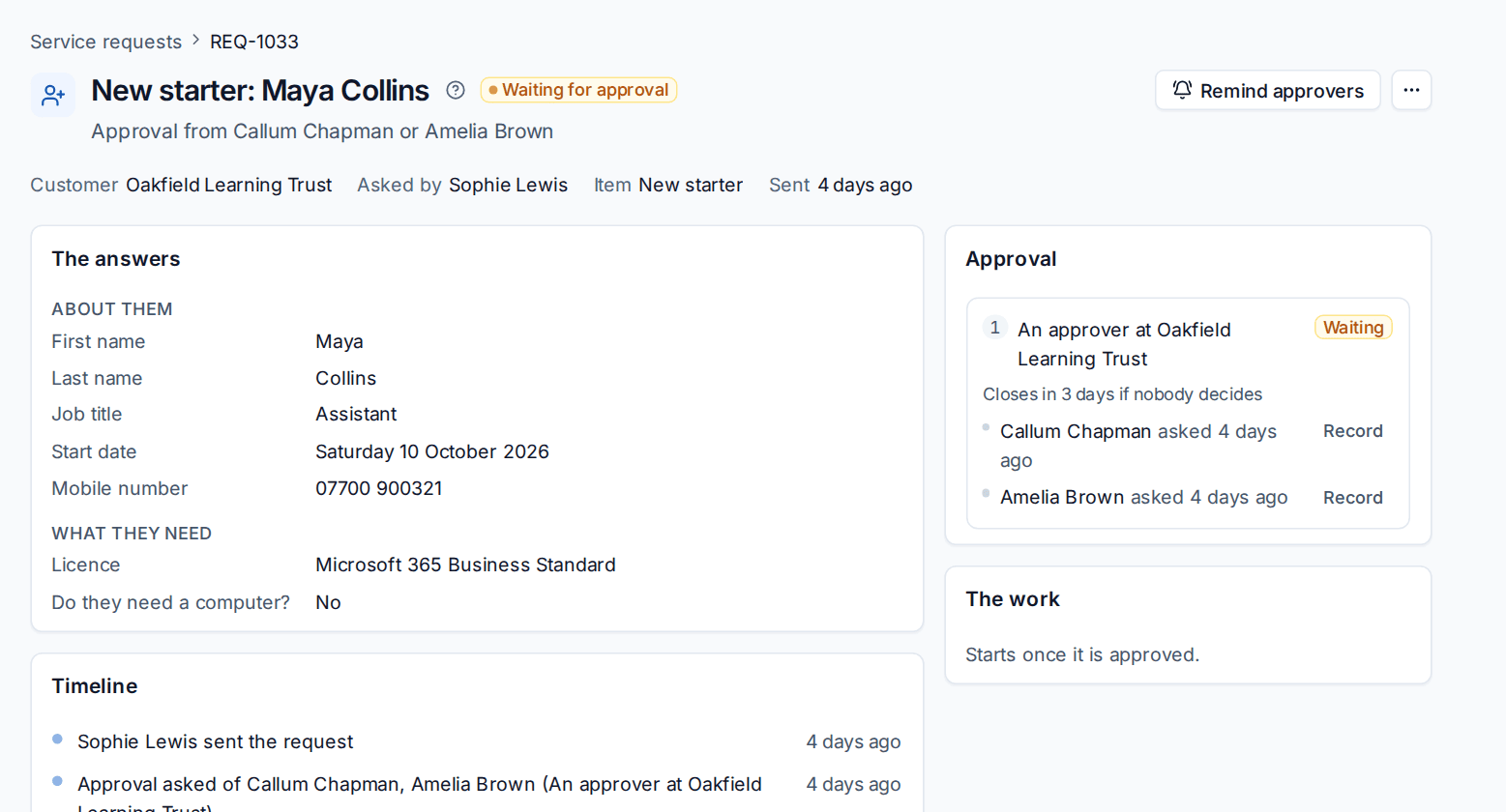The width and height of the screenshot is (1506, 812).
Task: Click 'Closes in 3 days if nobody decides'
Action: [1122, 394]
